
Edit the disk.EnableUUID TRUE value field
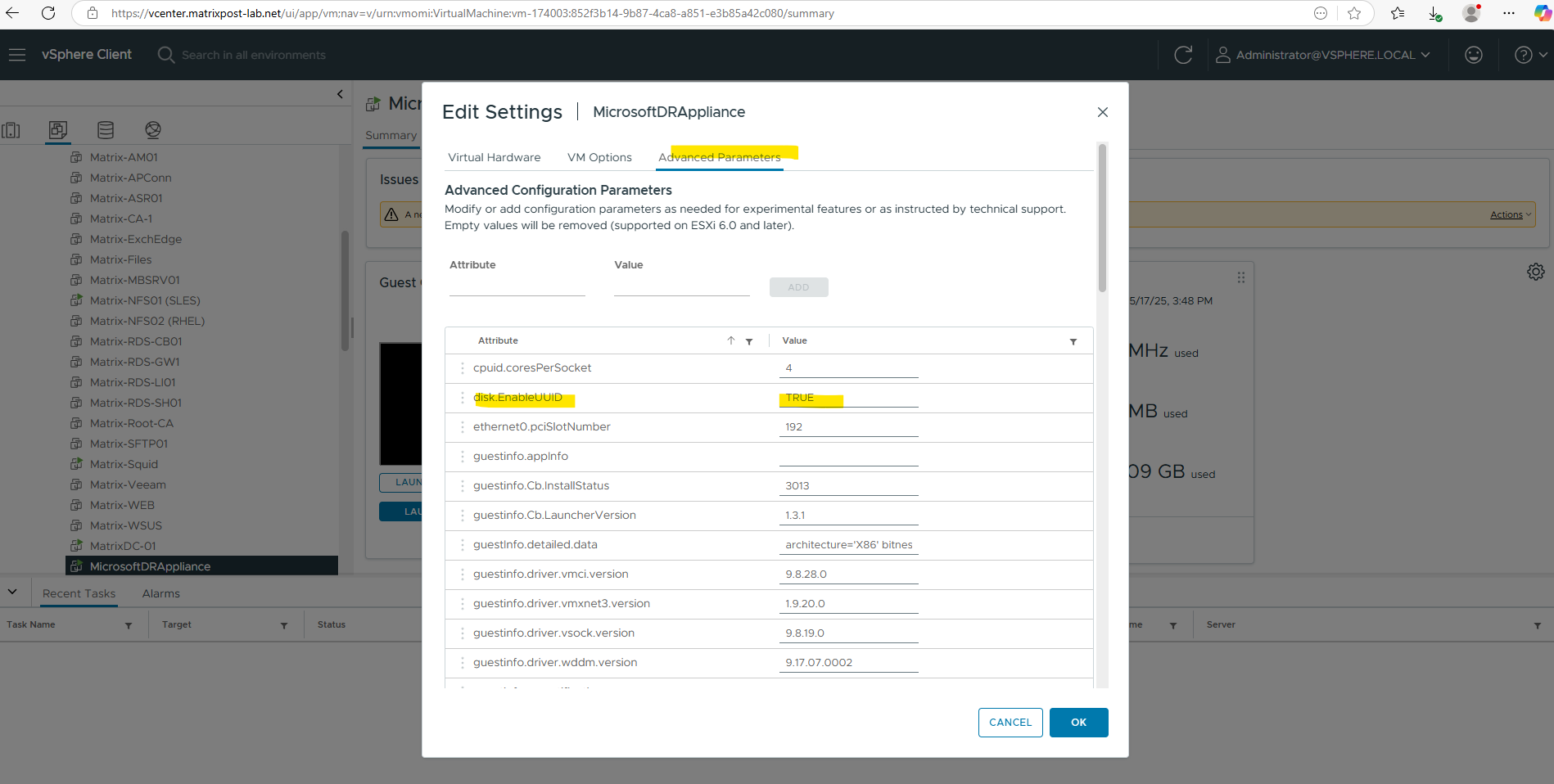849,398
